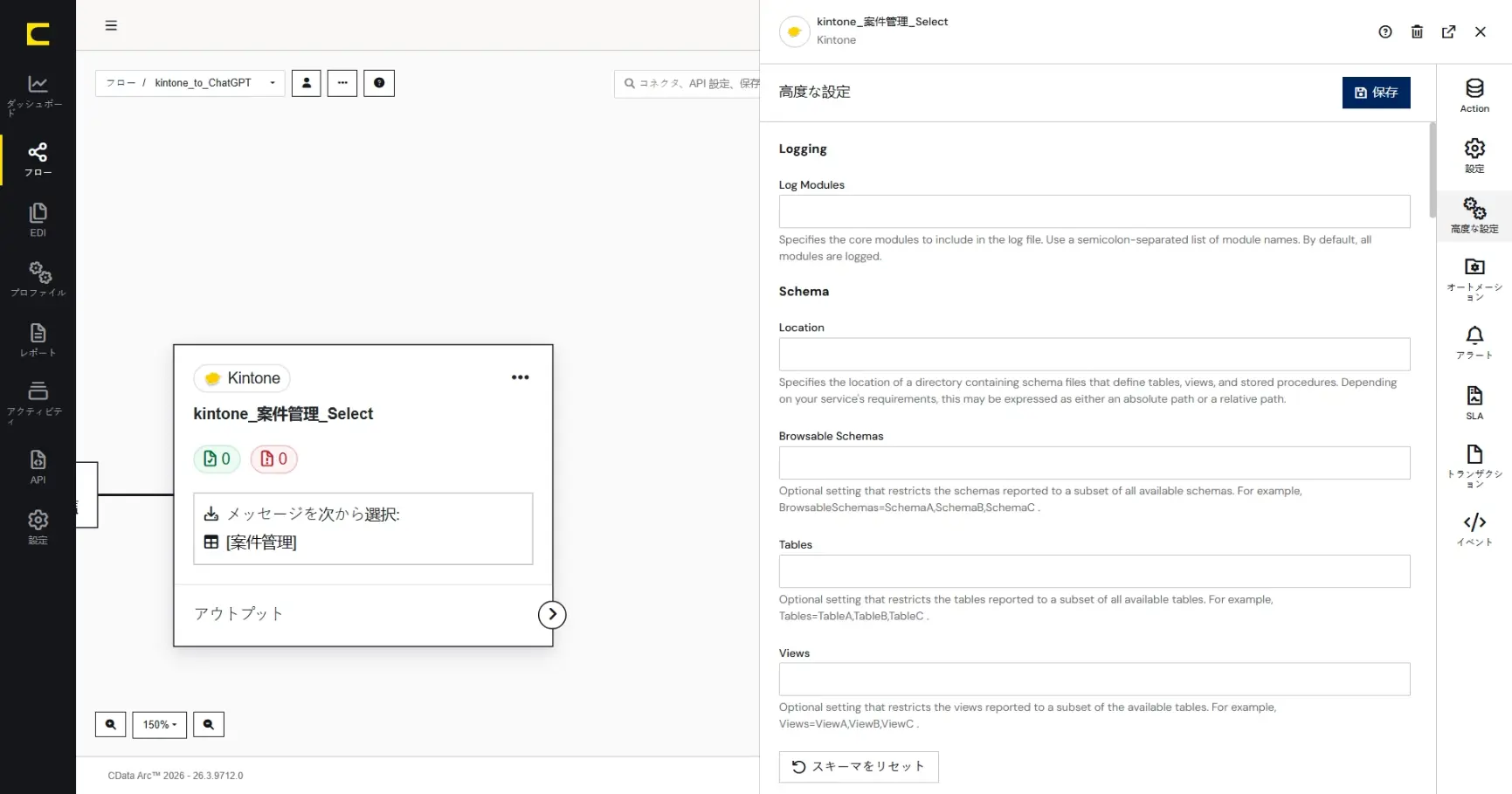Switch to the Action tab
This screenshot has height=794, width=1512.
click(1474, 96)
